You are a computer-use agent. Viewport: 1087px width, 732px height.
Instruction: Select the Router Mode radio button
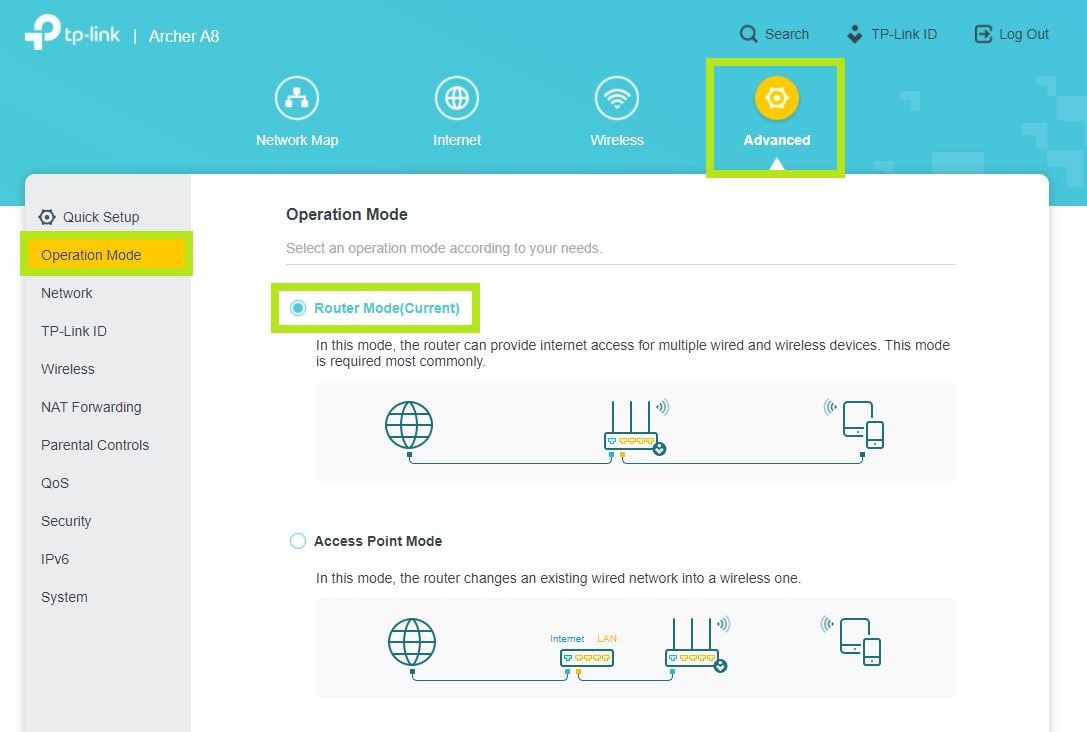point(298,308)
